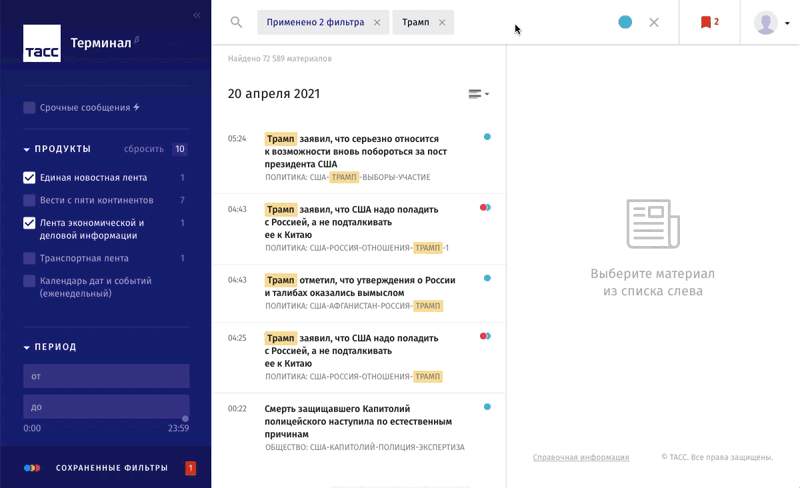The height and width of the screenshot is (488, 800).
Task: Click the '05:24' timestamp
Action: click(237, 138)
